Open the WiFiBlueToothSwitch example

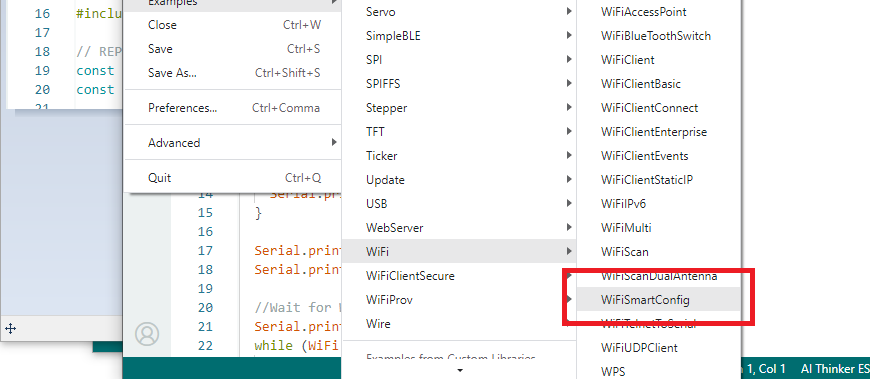(659, 36)
